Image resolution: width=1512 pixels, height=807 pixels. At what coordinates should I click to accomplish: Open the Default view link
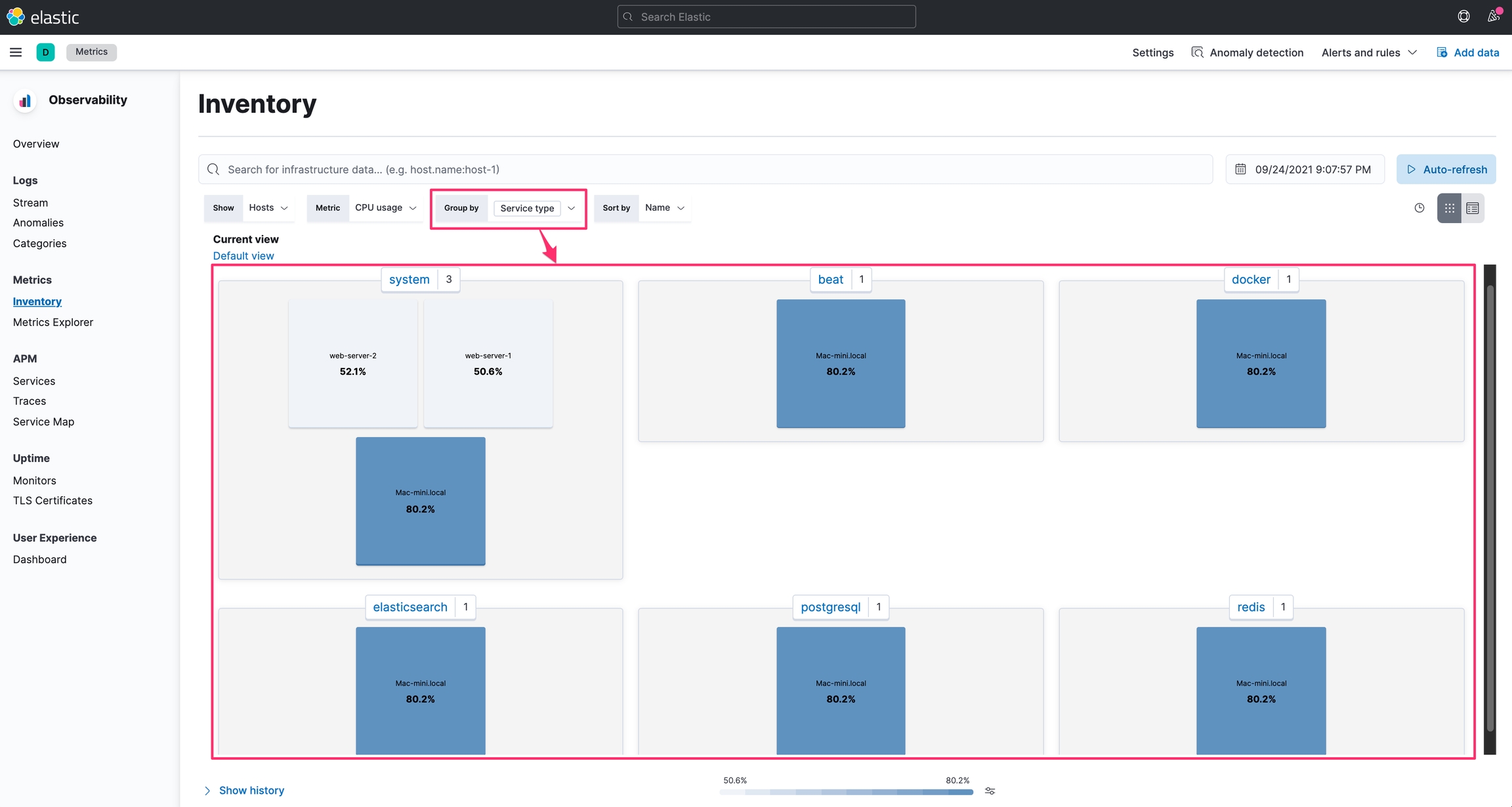[x=243, y=256]
